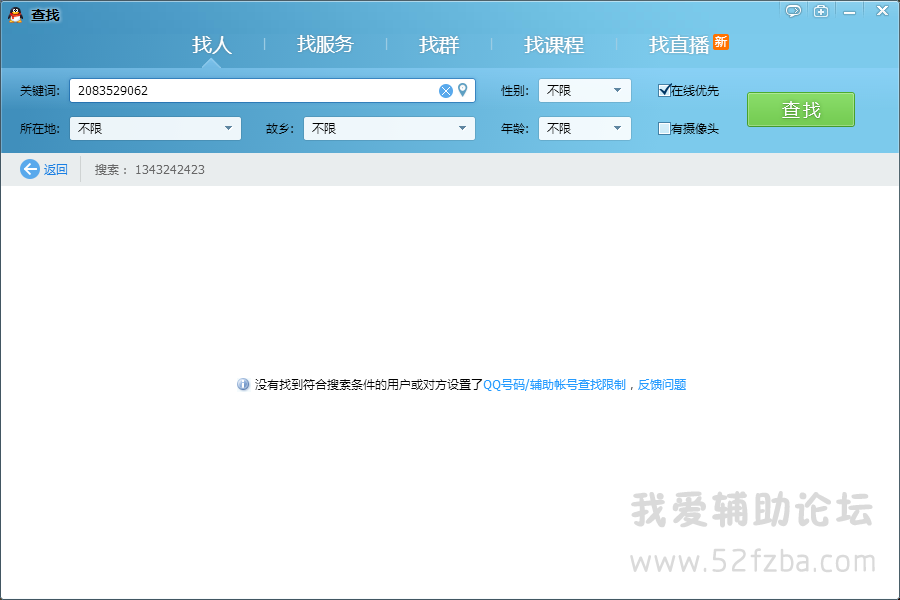Screen dimensions: 900x600
Task: Enable the 有摄像头 checkbox
Action: point(664,129)
